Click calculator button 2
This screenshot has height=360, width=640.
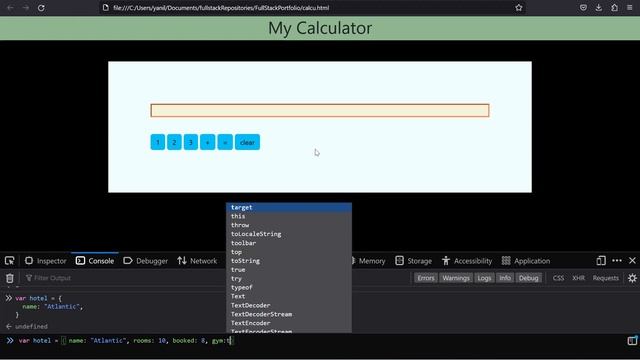coord(174,142)
